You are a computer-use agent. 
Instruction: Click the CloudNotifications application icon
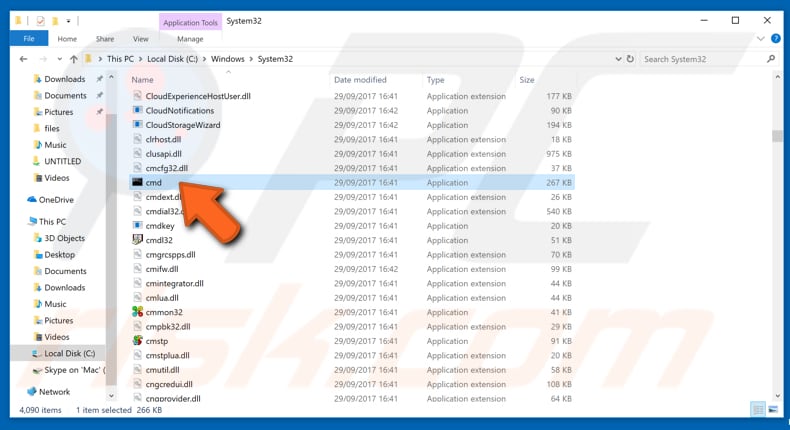137,110
